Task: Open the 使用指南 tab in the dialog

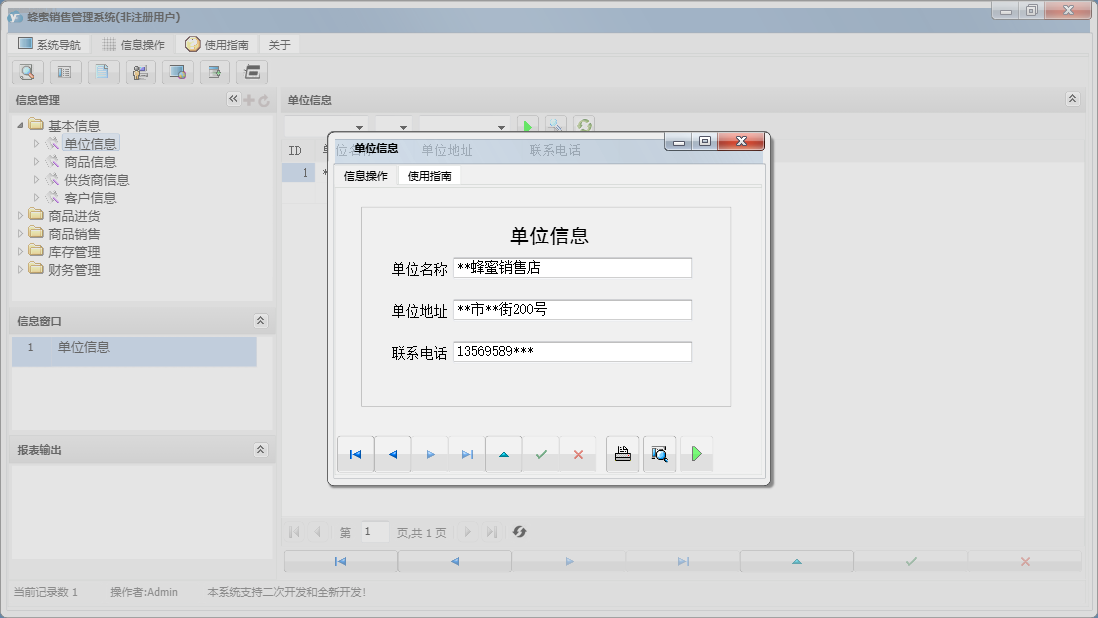Action: point(428,174)
